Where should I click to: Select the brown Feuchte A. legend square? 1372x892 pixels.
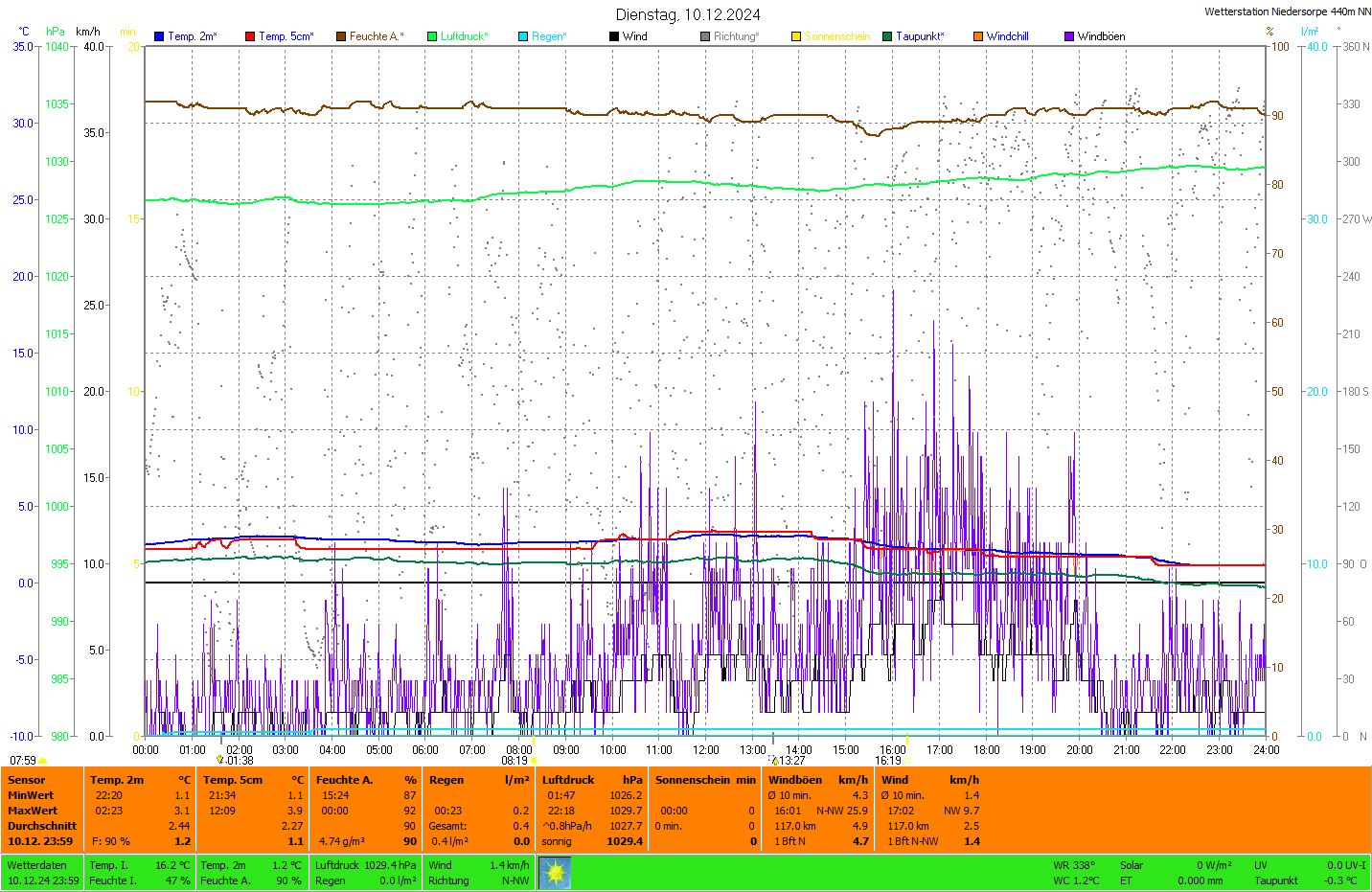pos(341,36)
